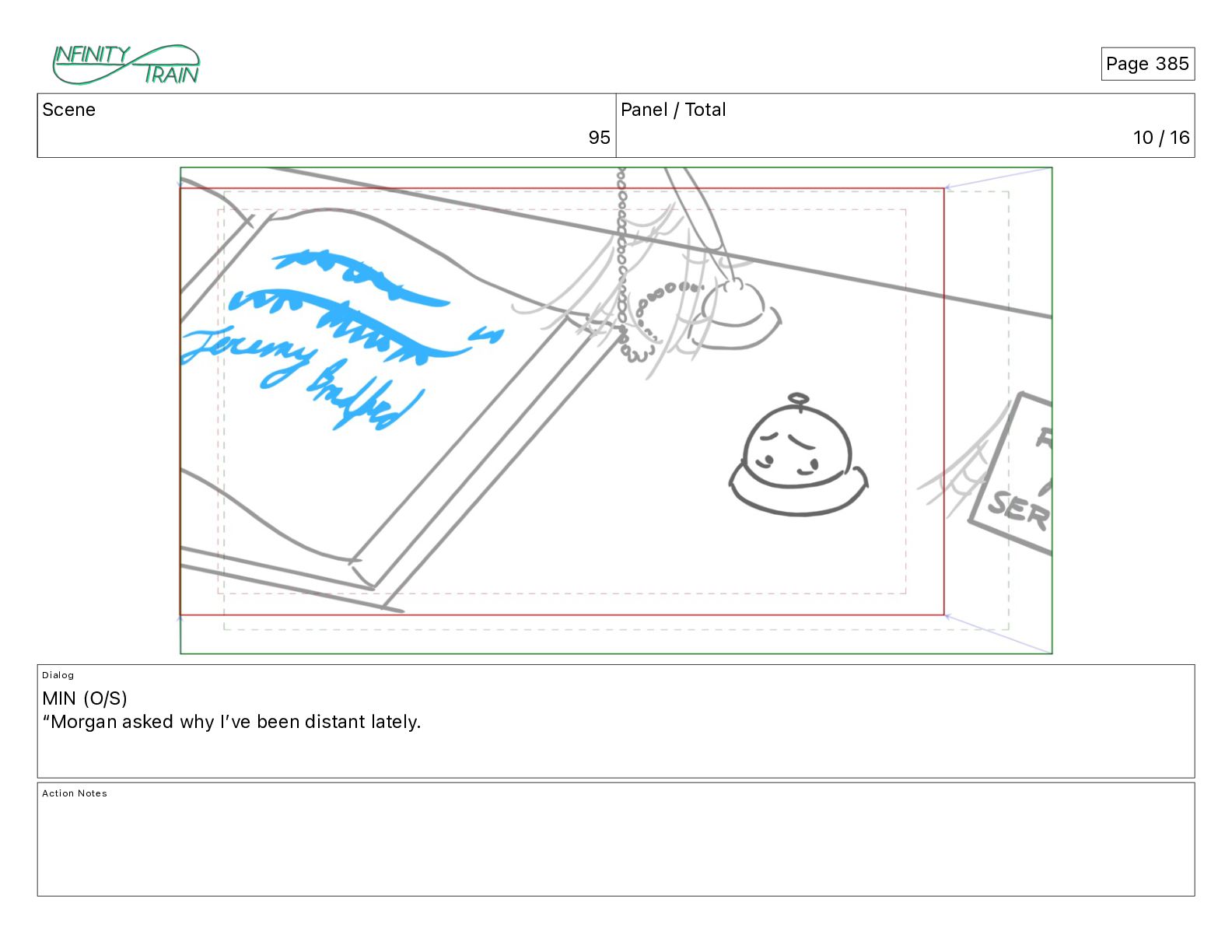Select the Scene header label
Screen dimensions: 1232x952
pyautogui.click(x=68, y=110)
